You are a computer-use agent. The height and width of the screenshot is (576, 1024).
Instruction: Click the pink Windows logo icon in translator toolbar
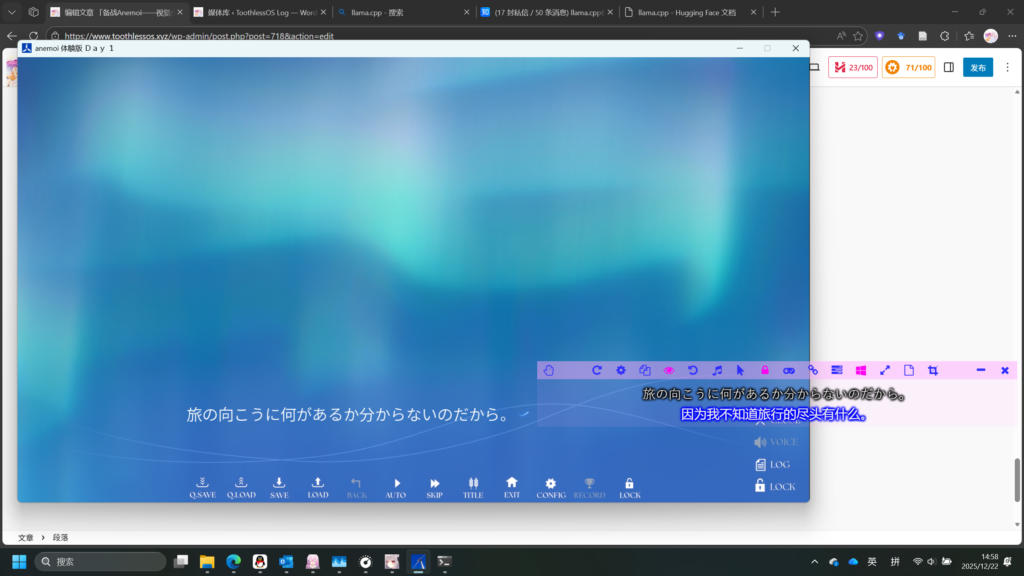861,370
